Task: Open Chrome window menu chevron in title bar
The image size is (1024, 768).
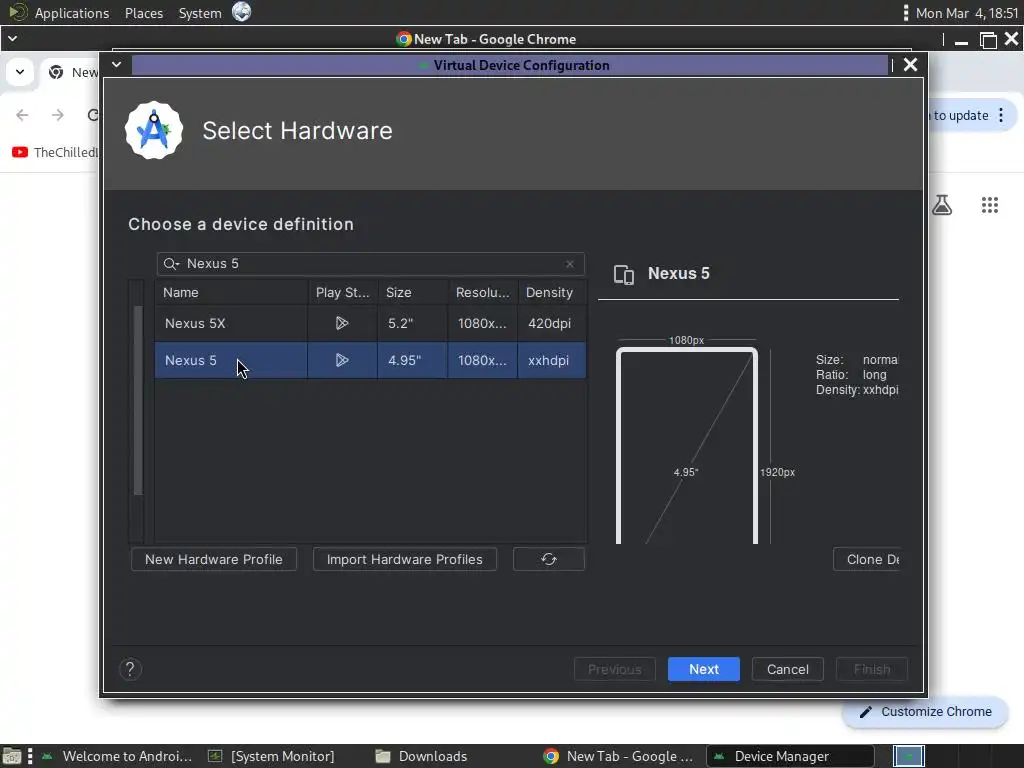Action: point(12,39)
